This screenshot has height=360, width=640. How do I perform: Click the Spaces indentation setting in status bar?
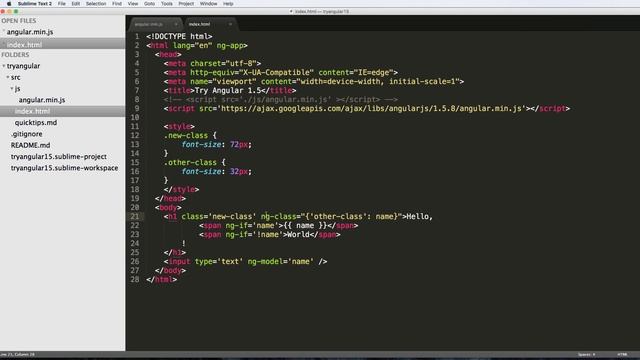(x=587, y=355)
